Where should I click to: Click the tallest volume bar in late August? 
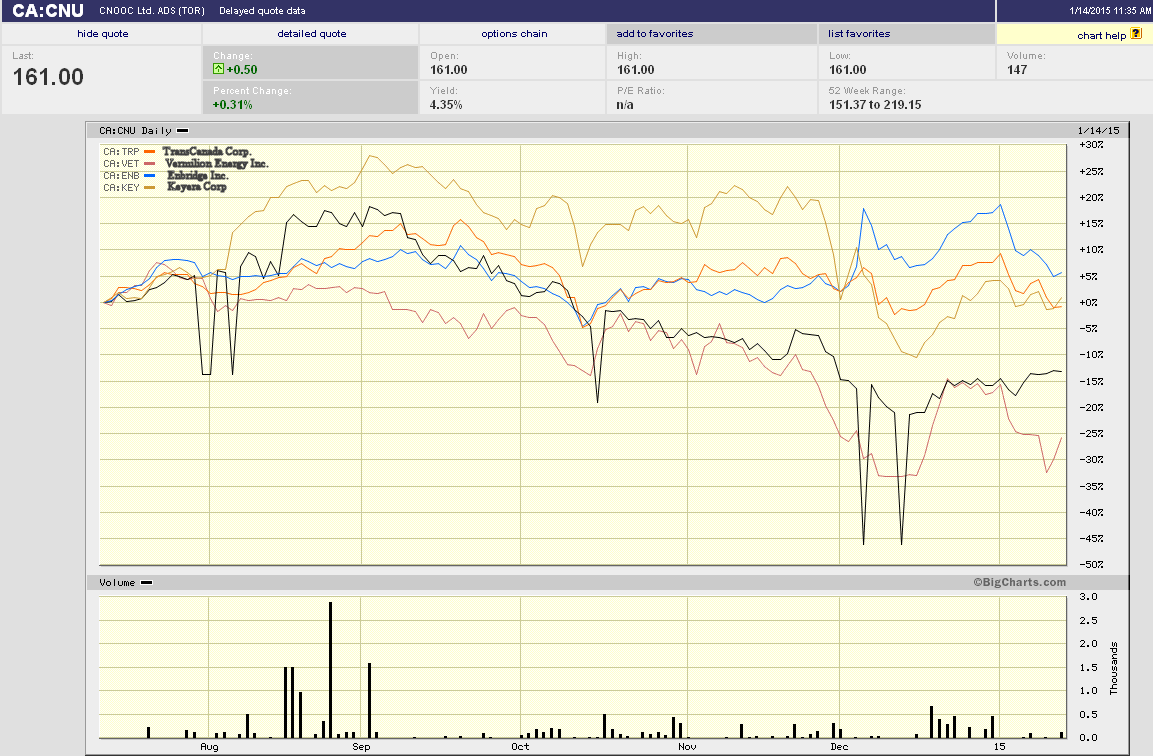tap(330, 670)
